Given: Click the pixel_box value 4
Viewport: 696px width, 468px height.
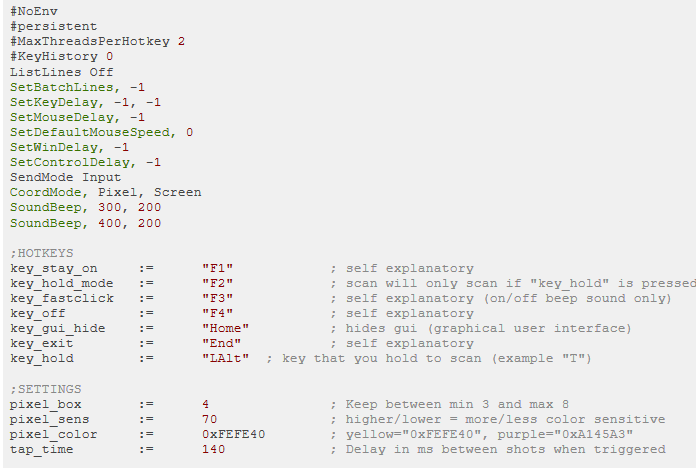Looking at the screenshot, I should (206, 404).
